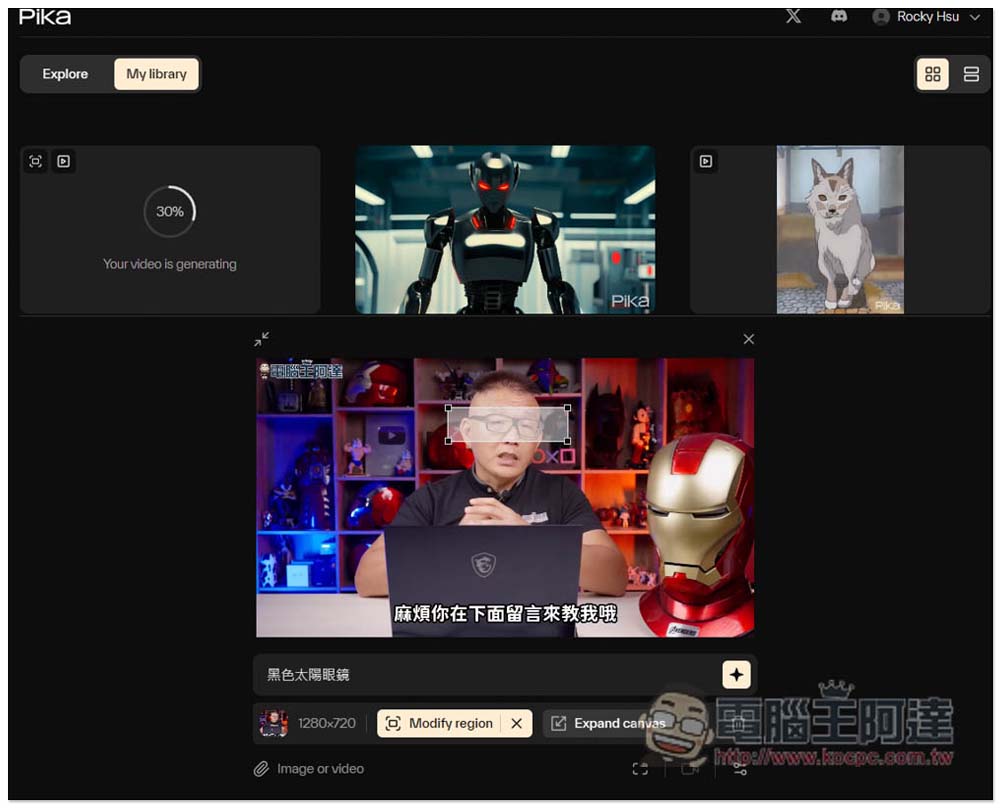Viewport: 1000px width, 809px height.
Task: Click the Pika logo
Action: coord(45,17)
